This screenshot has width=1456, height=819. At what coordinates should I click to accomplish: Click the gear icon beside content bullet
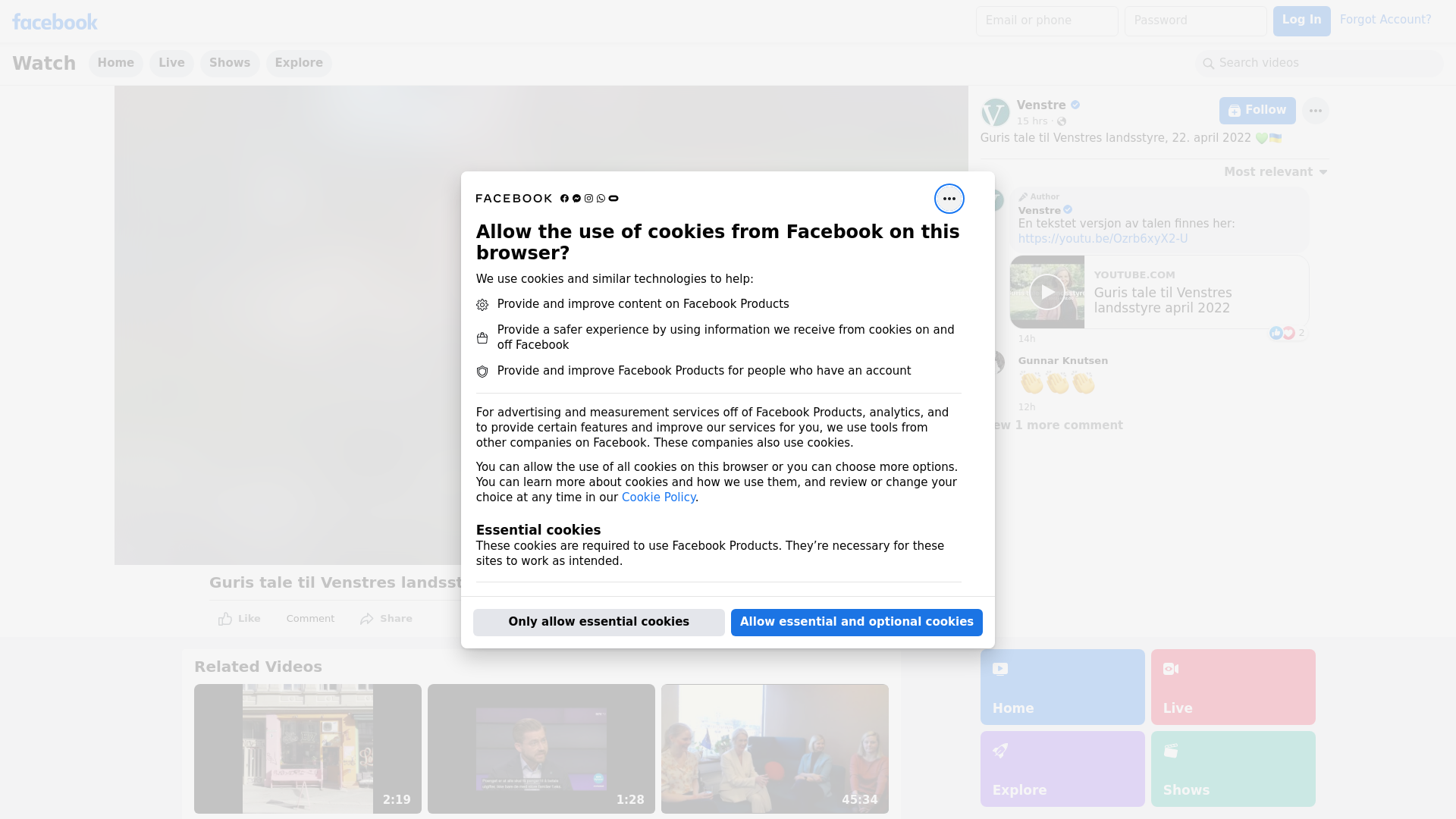click(482, 305)
